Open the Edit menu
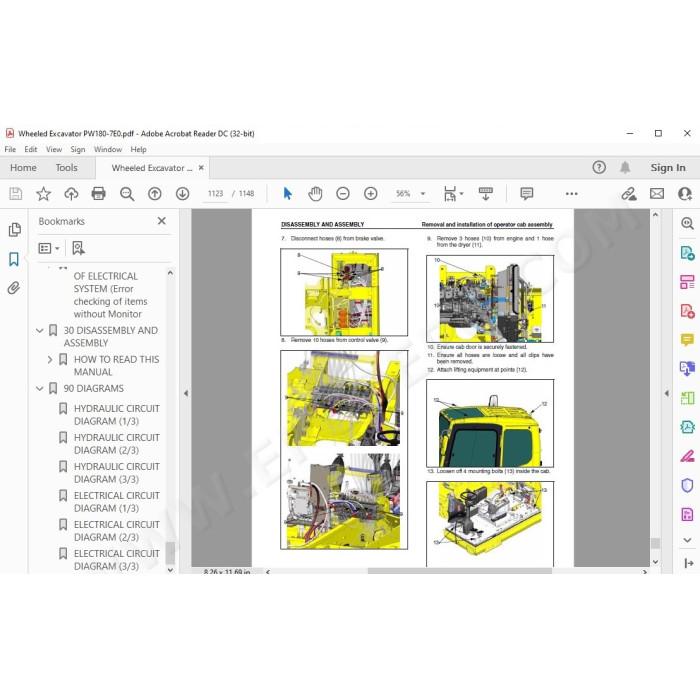The width and height of the screenshot is (700, 700). coord(31,150)
